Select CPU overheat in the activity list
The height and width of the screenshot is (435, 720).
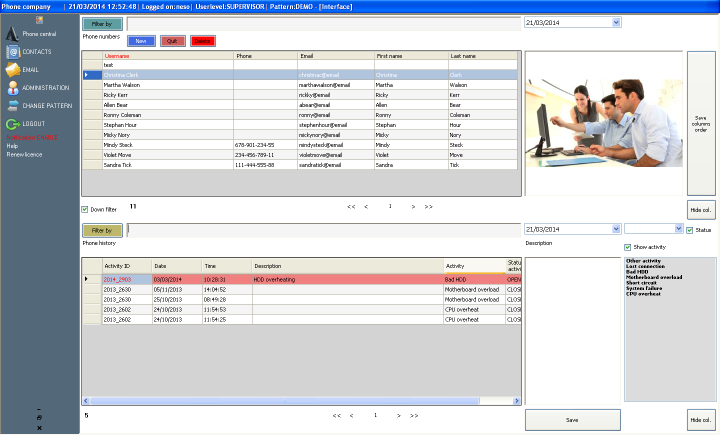643,294
